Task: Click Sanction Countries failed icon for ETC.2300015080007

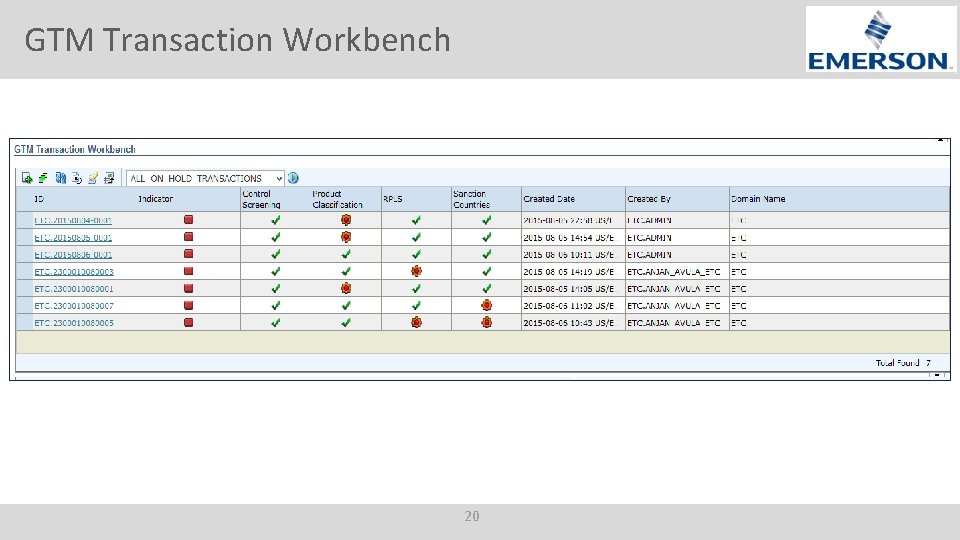Action: 487,305
